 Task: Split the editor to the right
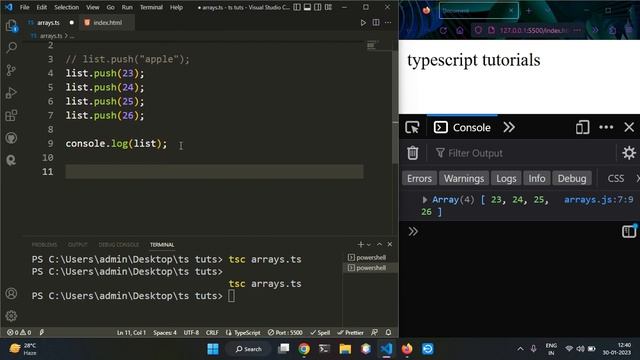point(376,22)
